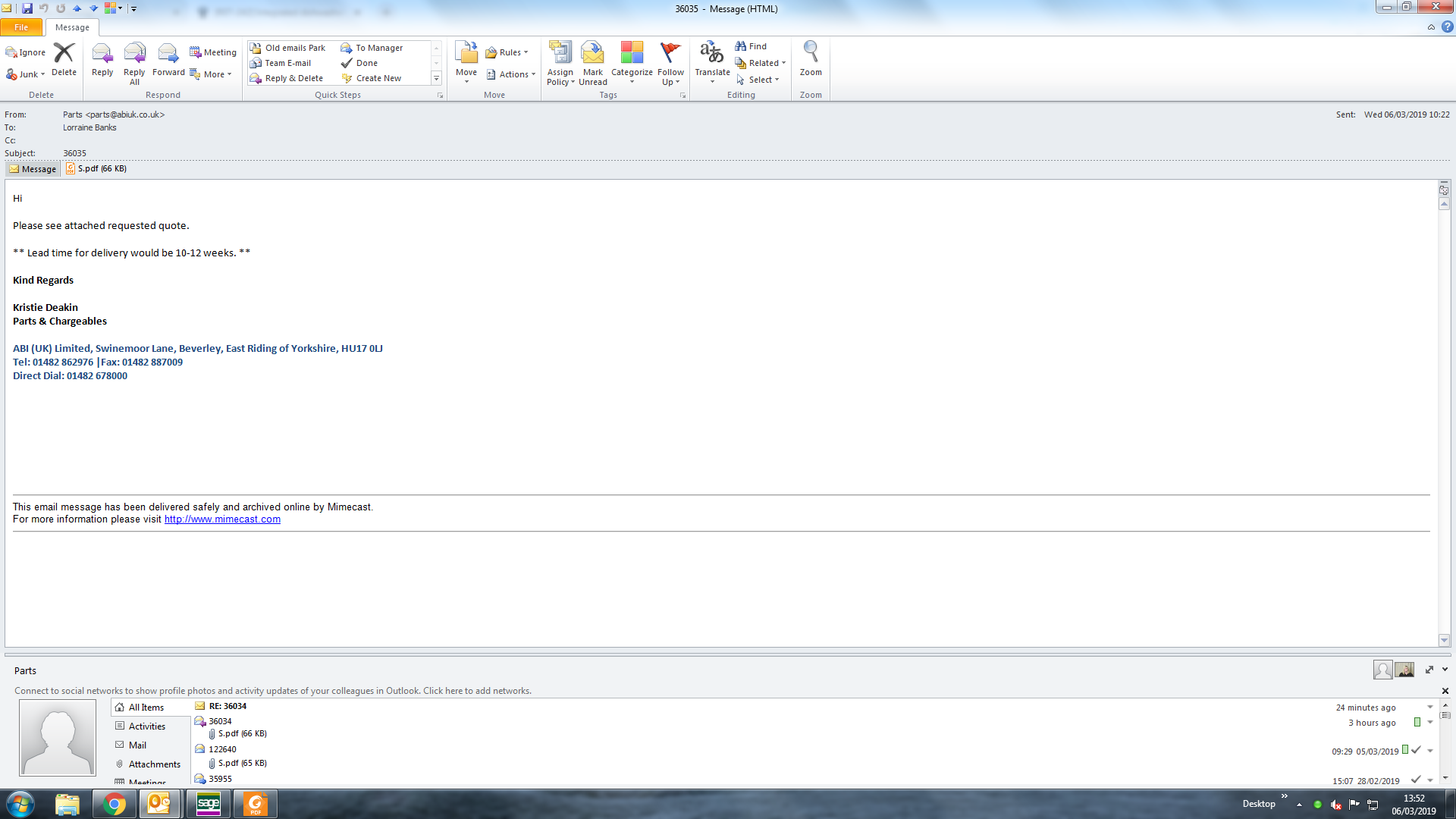Toggle flag on the 36034 message
This screenshot has height=819, width=1456.
point(1417,722)
